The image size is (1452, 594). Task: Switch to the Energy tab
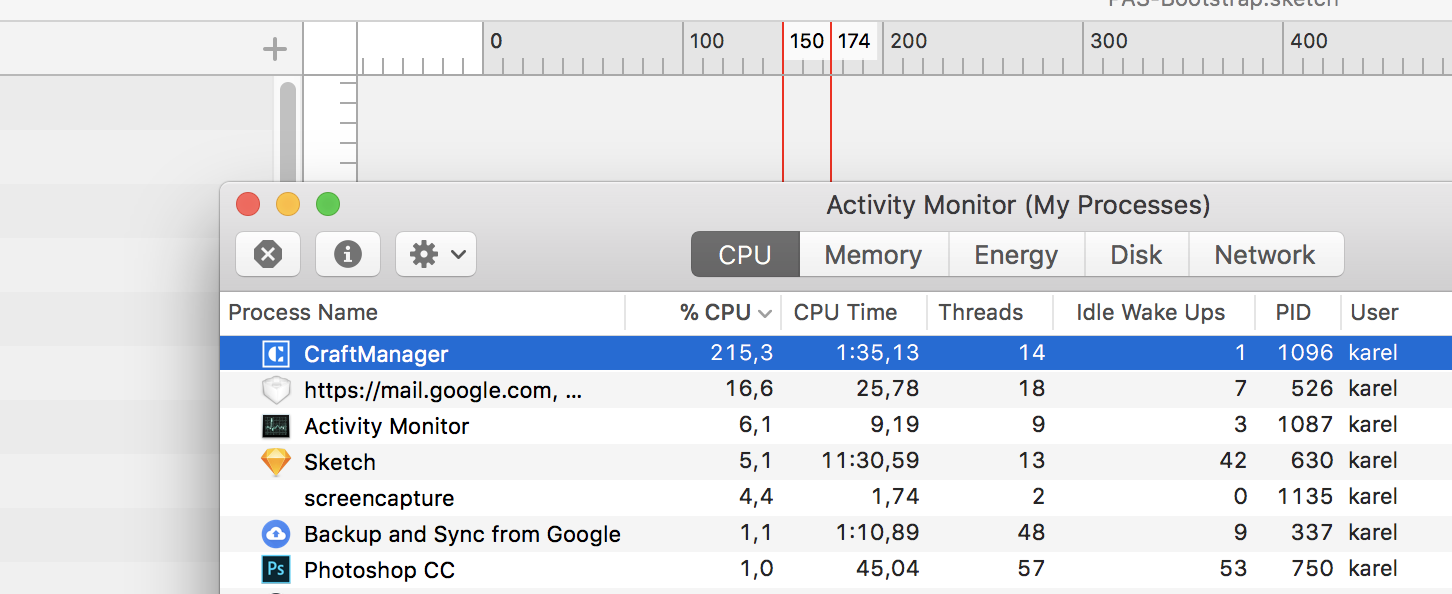(1016, 255)
